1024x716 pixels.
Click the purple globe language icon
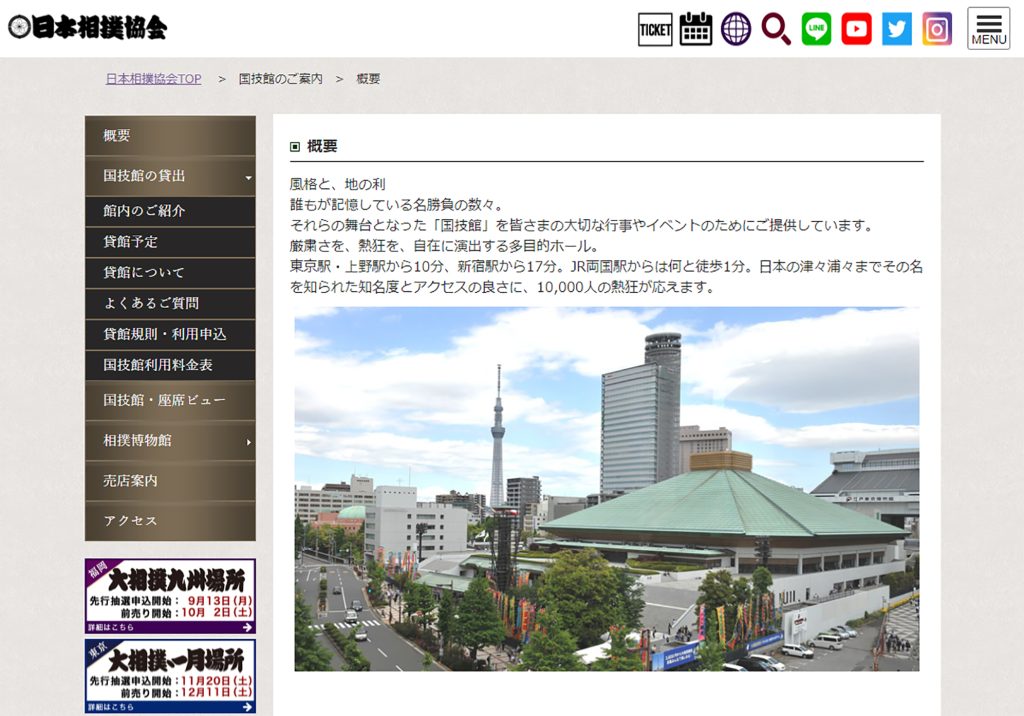click(736, 29)
